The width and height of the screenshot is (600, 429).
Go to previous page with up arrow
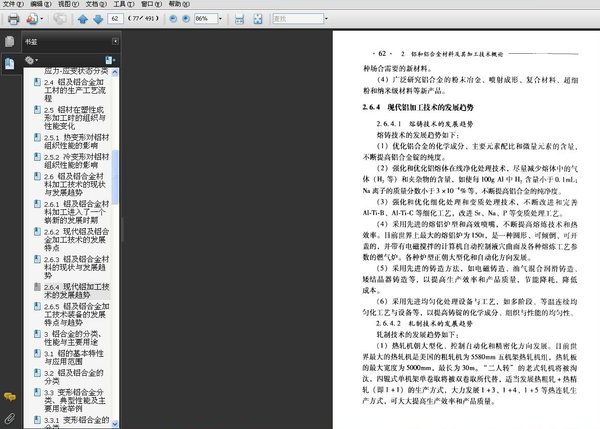pos(83,19)
